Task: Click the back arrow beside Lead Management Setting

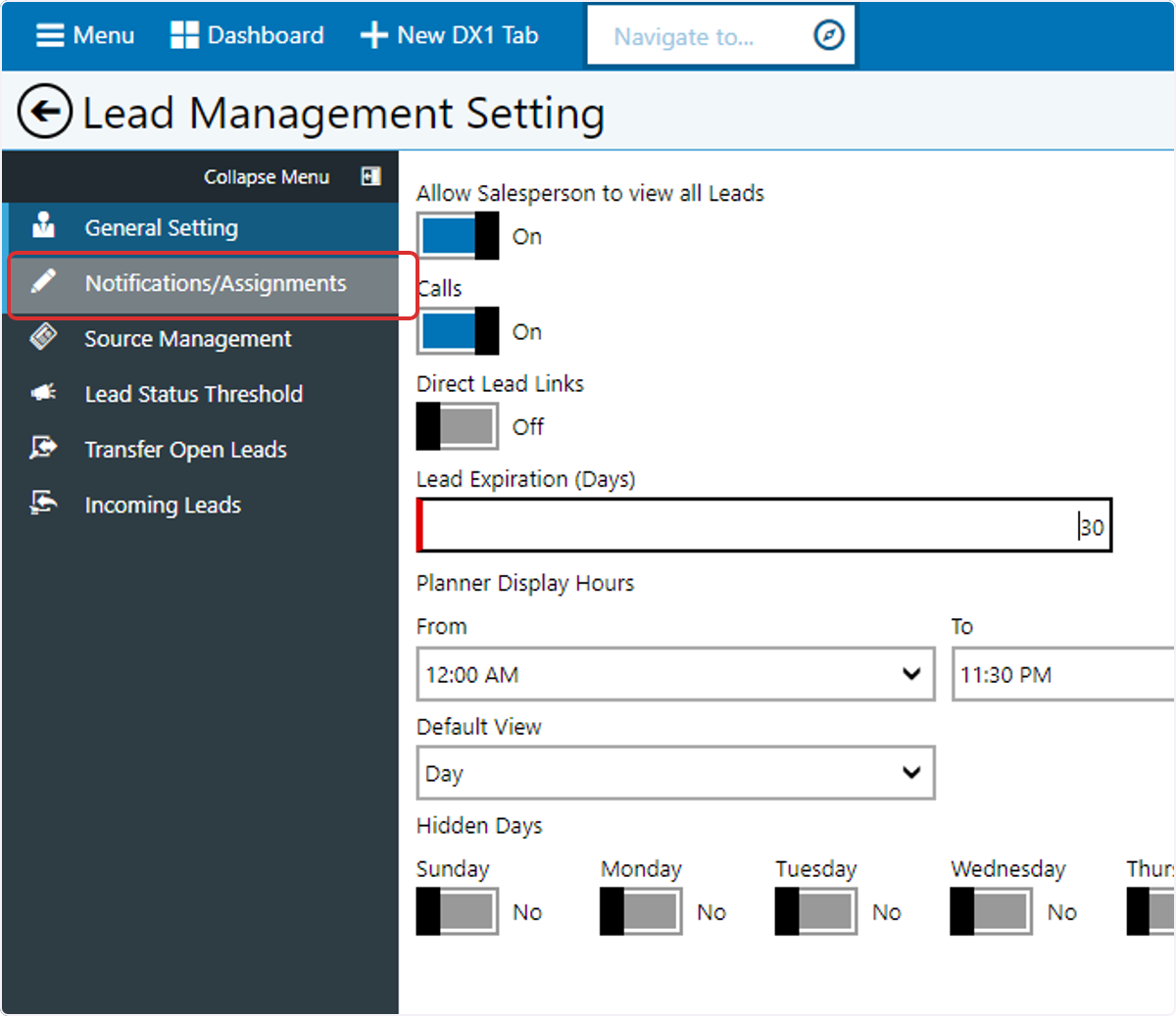Action: (45, 112)
